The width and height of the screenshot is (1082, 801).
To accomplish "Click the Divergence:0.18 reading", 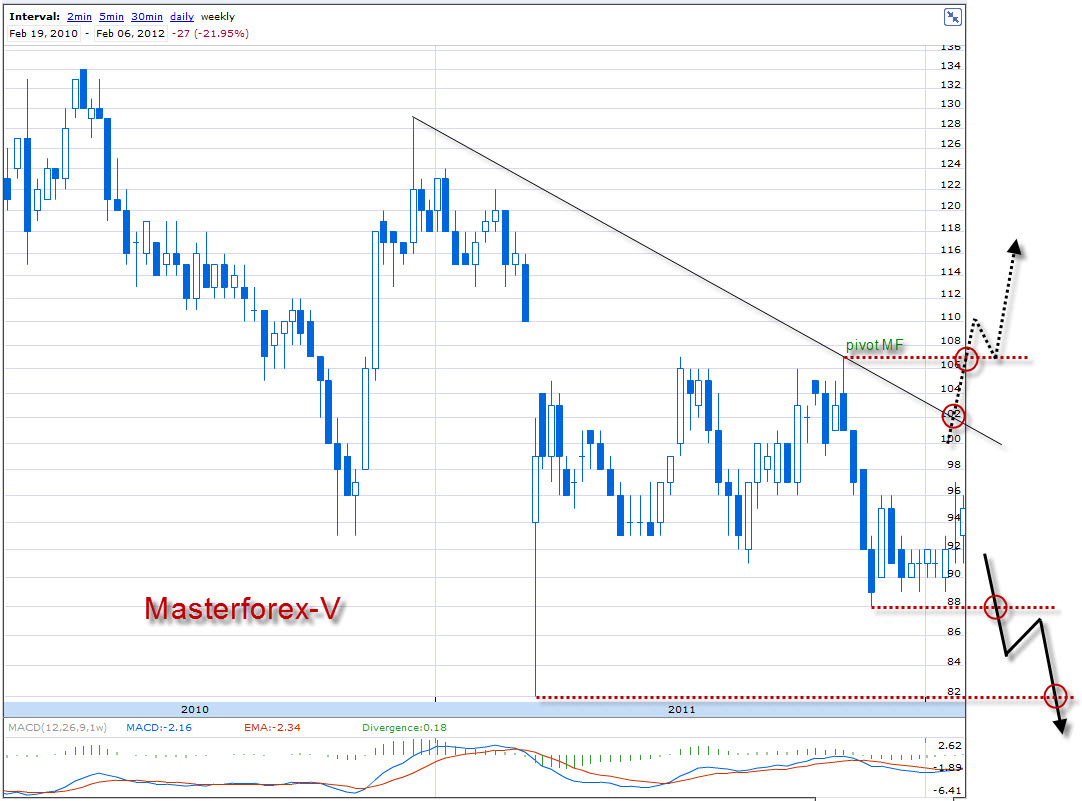I will click(404, 727).
